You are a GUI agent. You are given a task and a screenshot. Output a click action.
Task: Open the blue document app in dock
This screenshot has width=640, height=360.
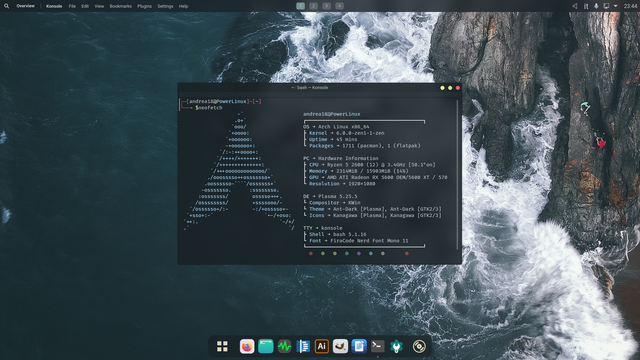[x=359, y=347]
